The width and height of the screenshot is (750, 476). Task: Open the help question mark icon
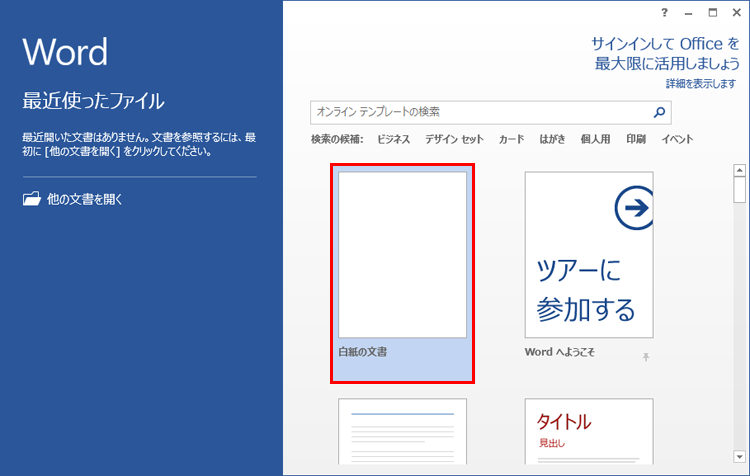point(664,13)
